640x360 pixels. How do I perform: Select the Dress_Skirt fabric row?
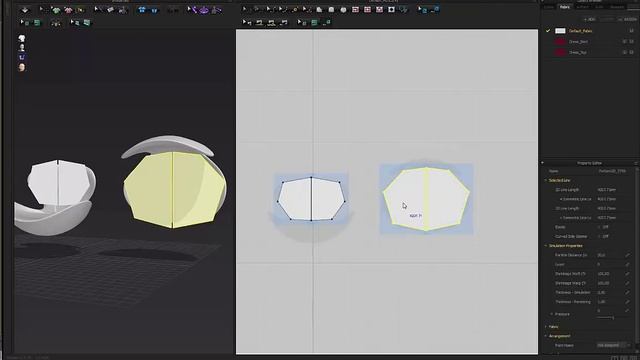(590, 42)
